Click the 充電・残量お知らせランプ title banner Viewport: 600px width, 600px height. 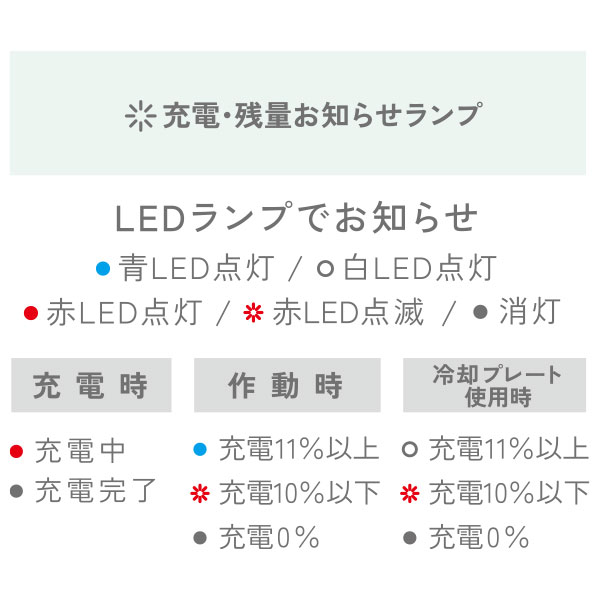298,113
